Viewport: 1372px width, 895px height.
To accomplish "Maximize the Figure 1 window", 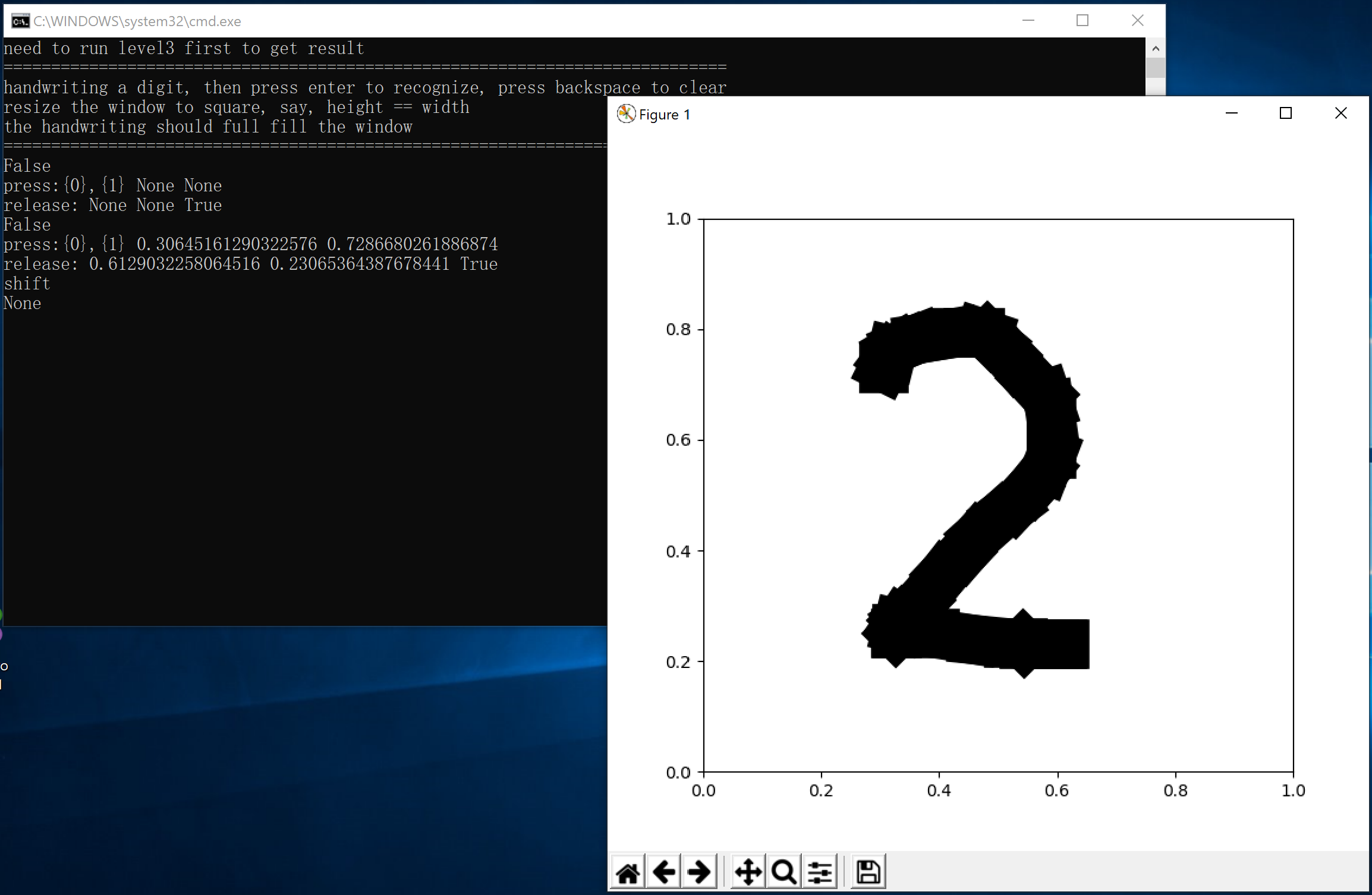I will point(1286,114).
